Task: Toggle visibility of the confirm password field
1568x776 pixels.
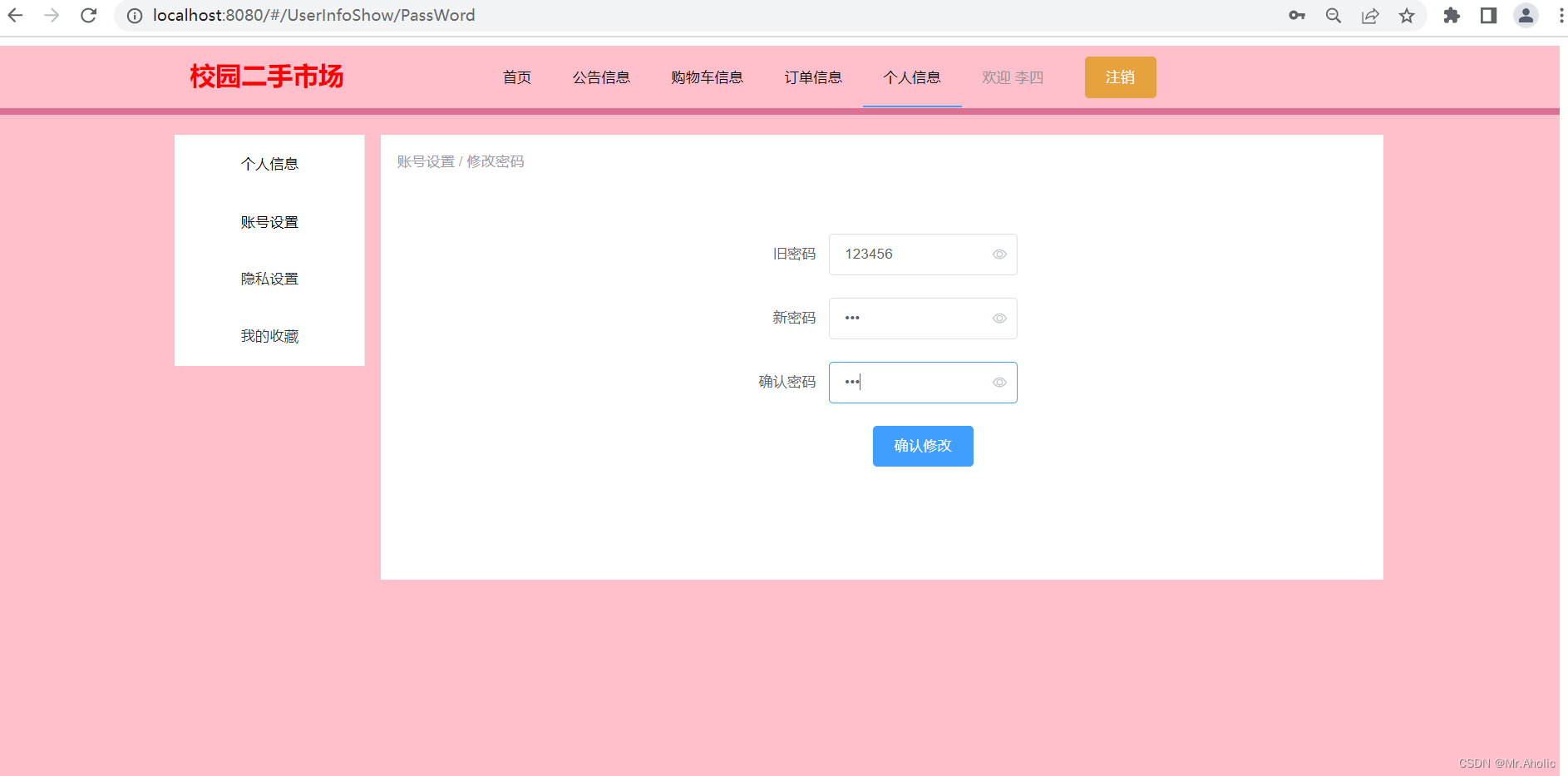Action: coord(998,382)
